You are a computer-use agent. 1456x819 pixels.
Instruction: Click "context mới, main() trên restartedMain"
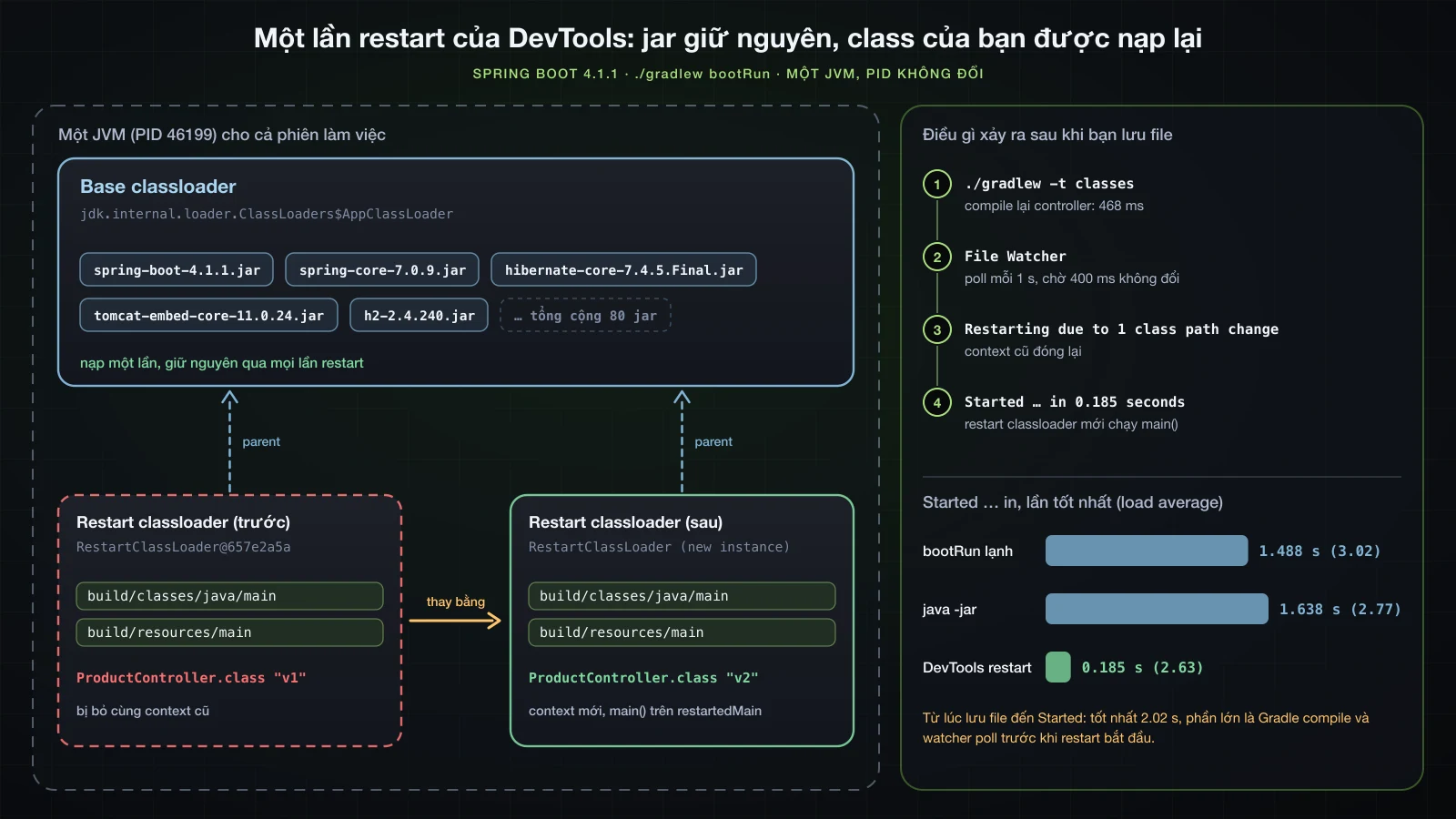click(x=645, y=711)
